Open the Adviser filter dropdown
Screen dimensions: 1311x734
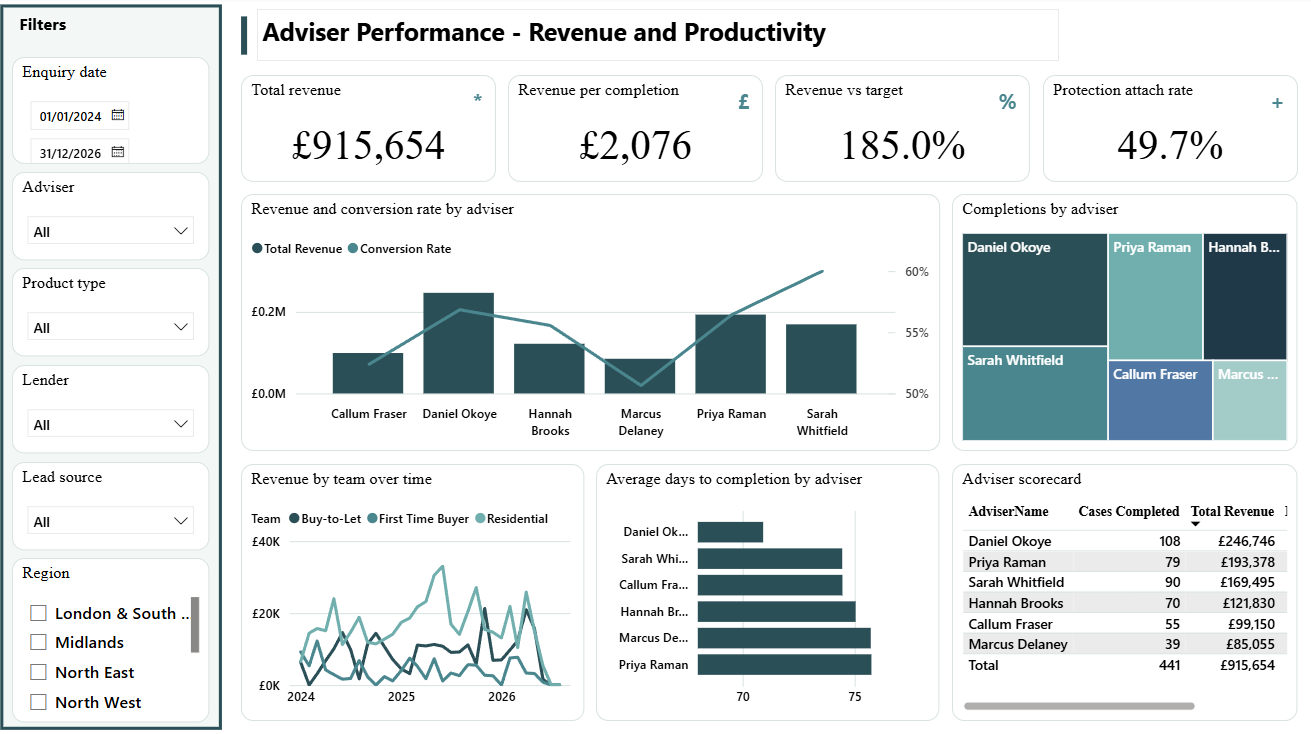coord(110,231)
